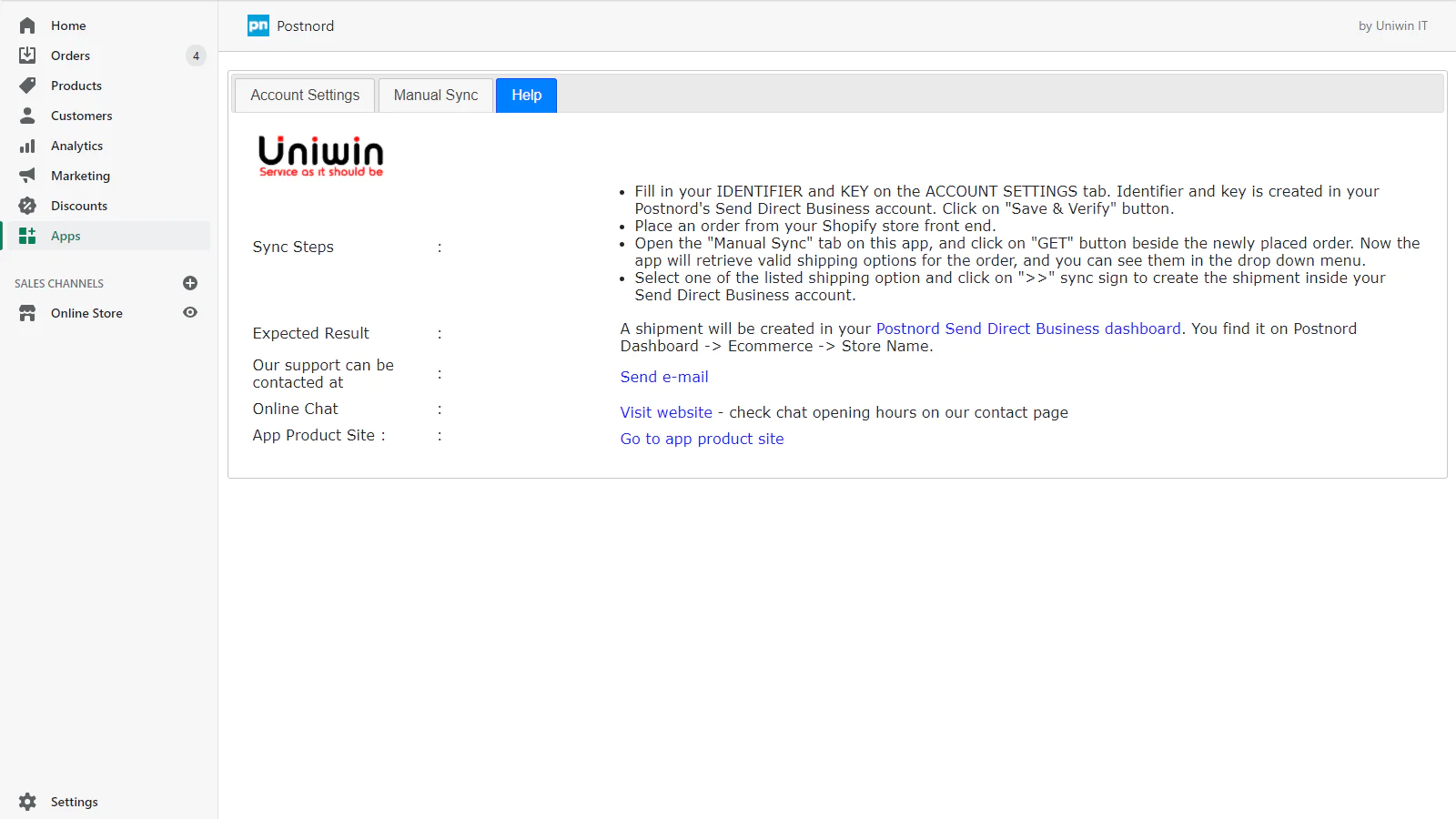1456x819 pixels.
Task: Follow the Go to app product site link
Action: coord(702,439)
